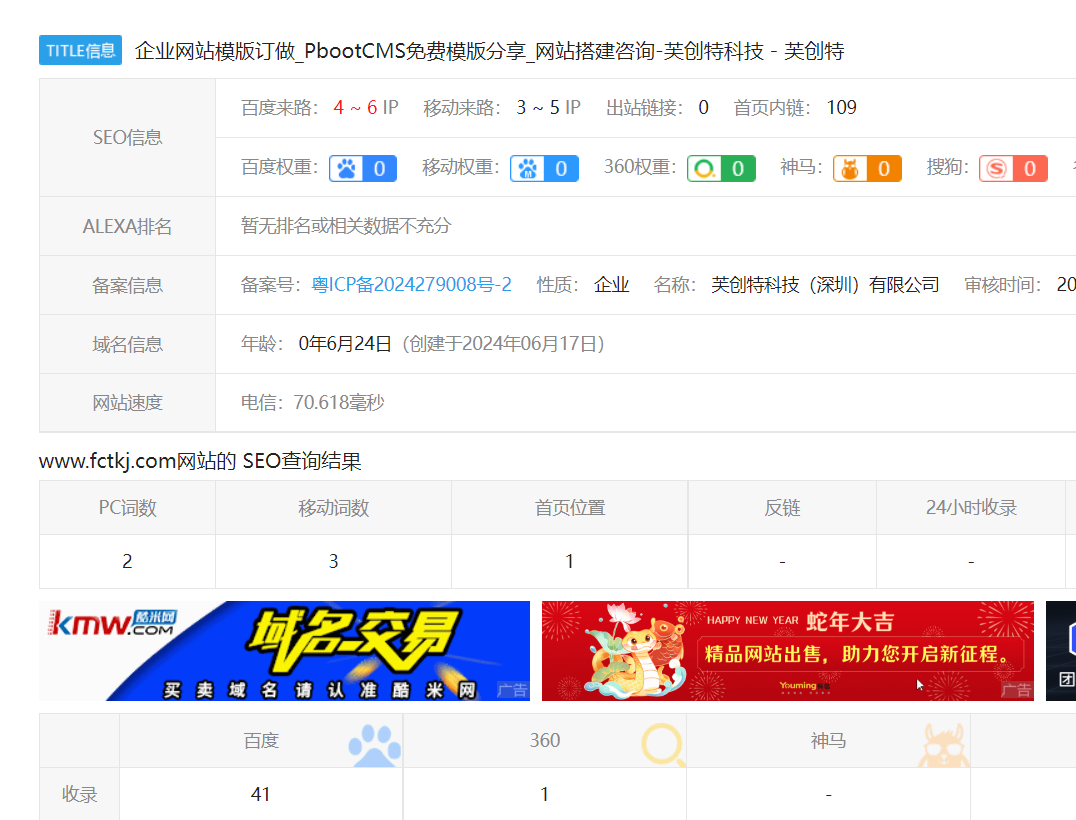Click the Baidu 收录 count 41
The height and width of the screenshot is (820, 1076).
261,794
